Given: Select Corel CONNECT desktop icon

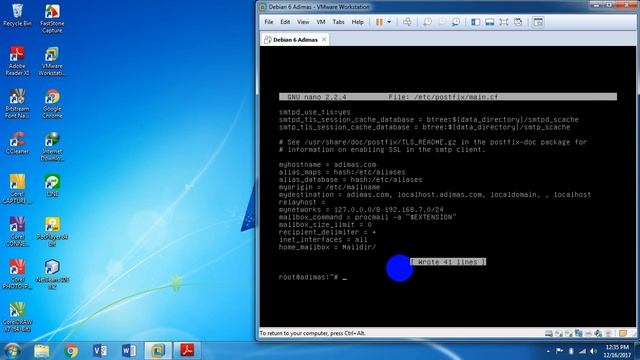Looking at the screenshot, I should 17,232.
